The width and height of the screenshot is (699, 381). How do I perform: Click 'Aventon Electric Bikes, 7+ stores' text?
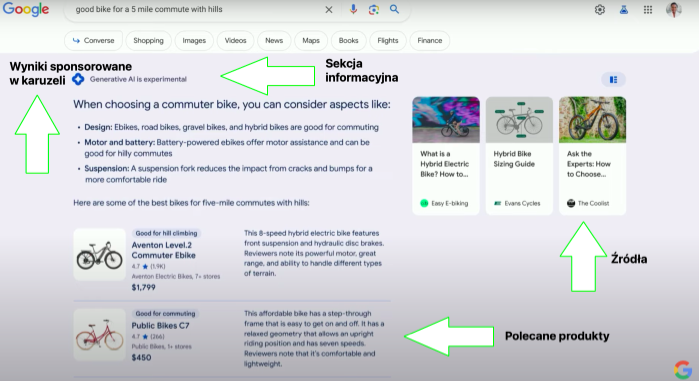tap(176, 276)
